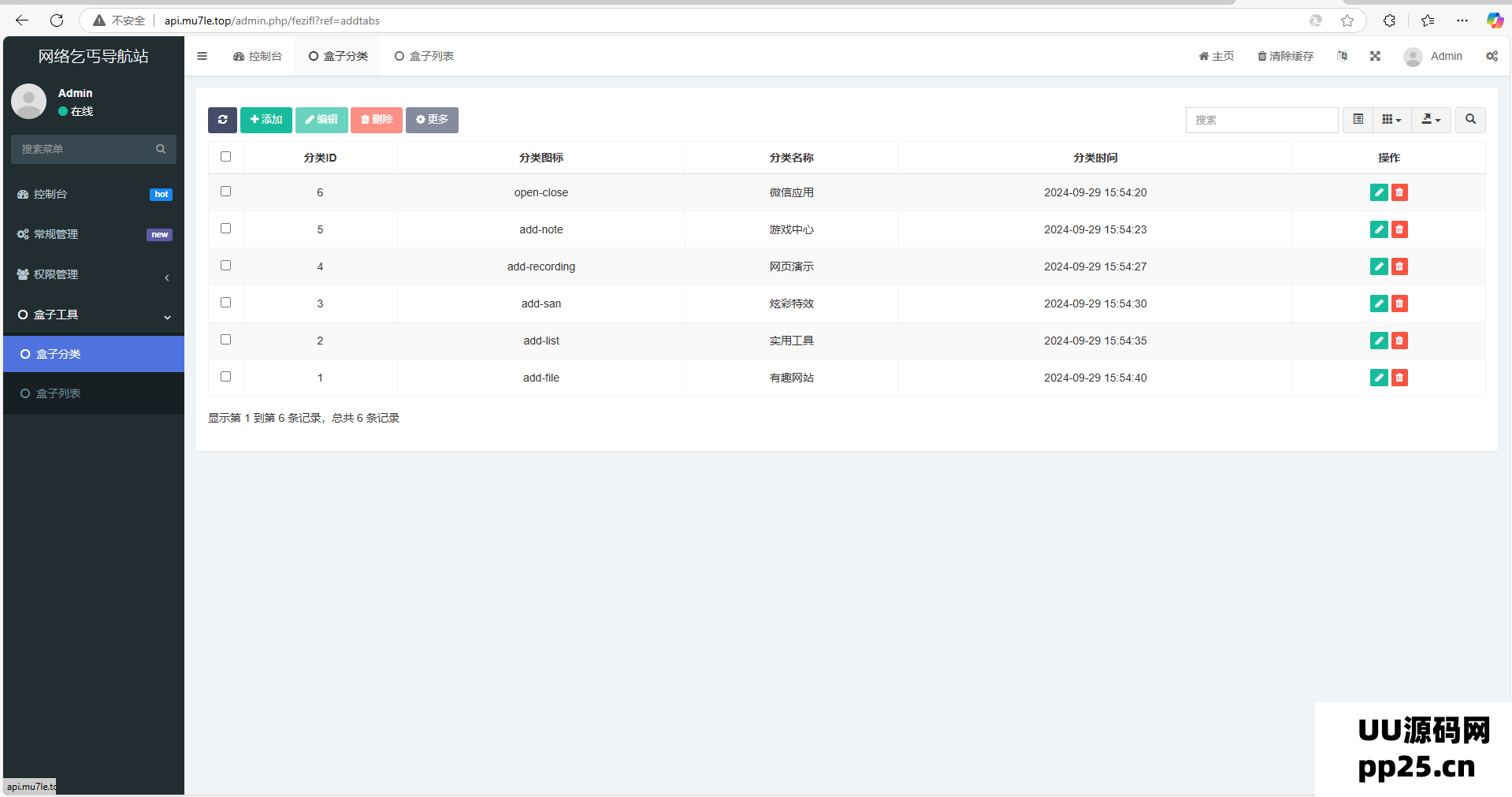
Task: Toggle the sidebar hamburger menu icon
Action: point(202,56)
